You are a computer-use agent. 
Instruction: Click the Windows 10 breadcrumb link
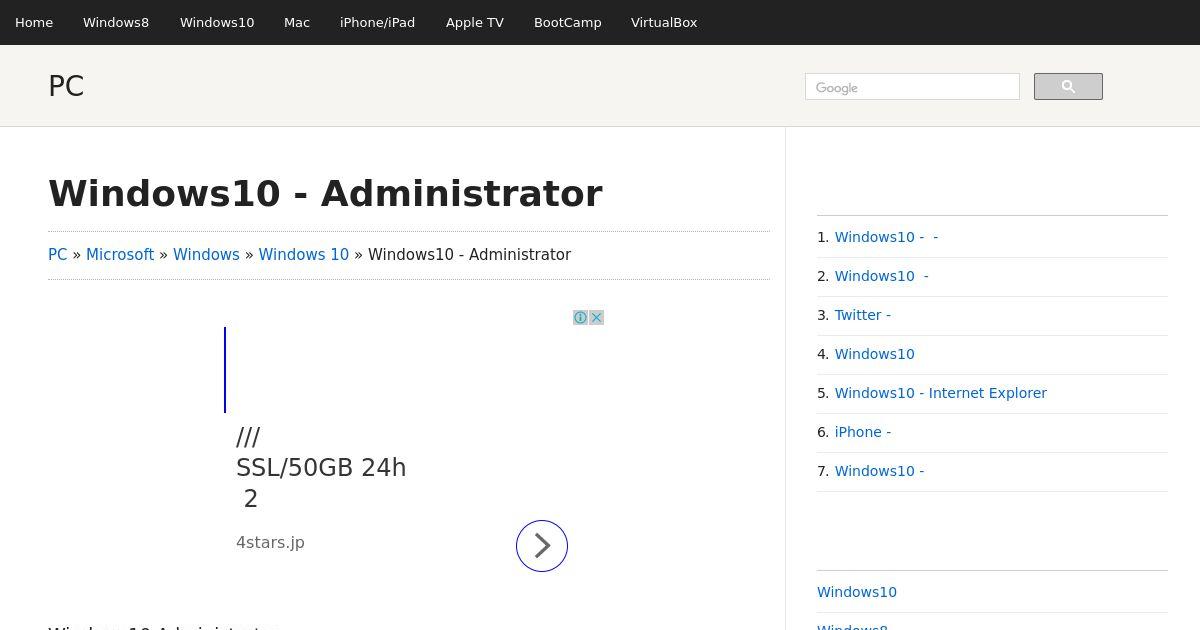[304, 255]
